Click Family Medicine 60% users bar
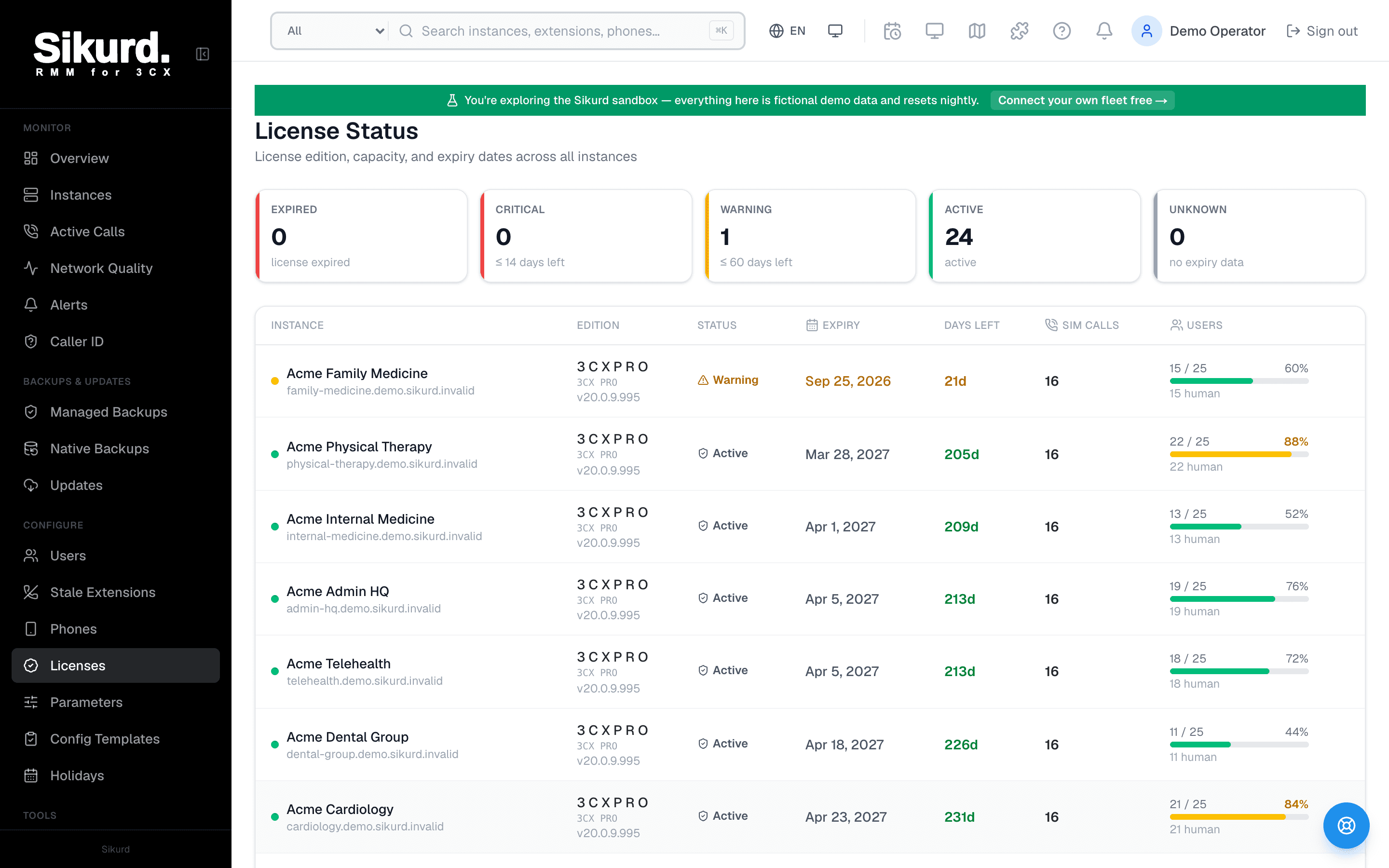Screen dimensions: 1389x868 pyautogui.click(x=1239, y=381)
